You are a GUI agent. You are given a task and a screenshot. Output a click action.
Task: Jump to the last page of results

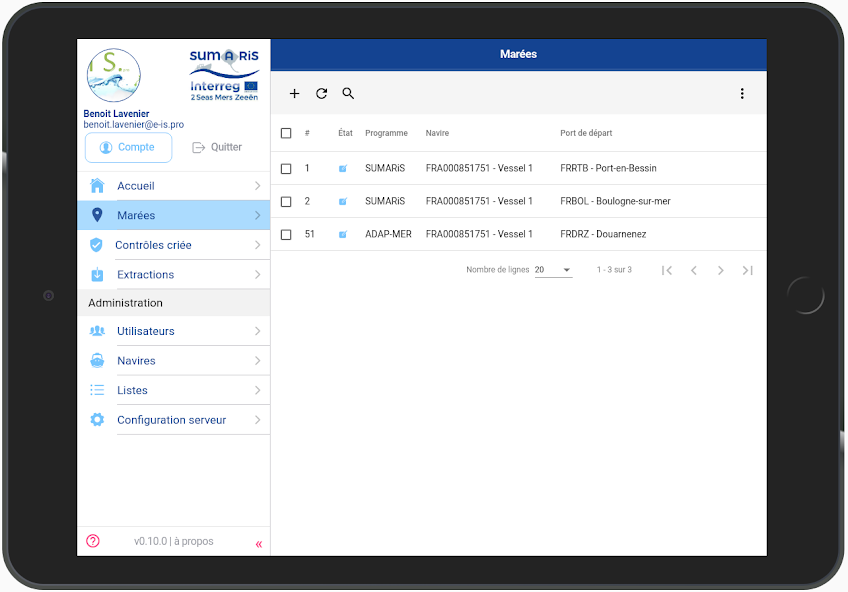[x=747, y=270]
